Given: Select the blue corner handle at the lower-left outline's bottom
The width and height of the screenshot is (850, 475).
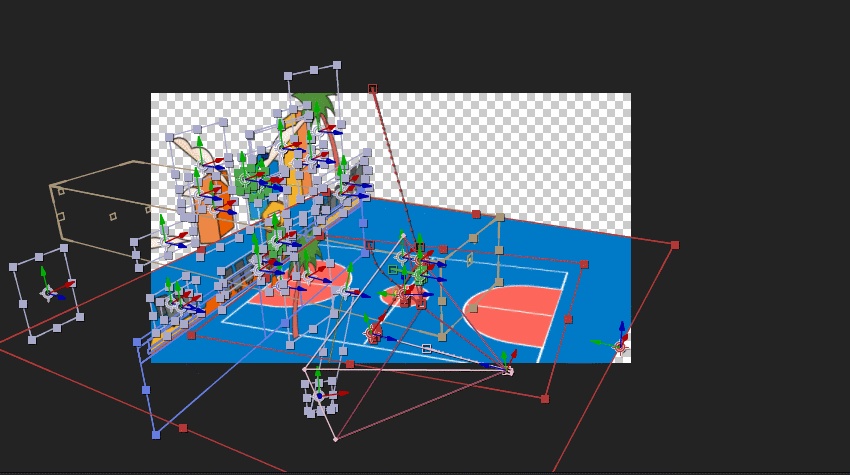Looking at the screenshot, I should coord(156,435).
